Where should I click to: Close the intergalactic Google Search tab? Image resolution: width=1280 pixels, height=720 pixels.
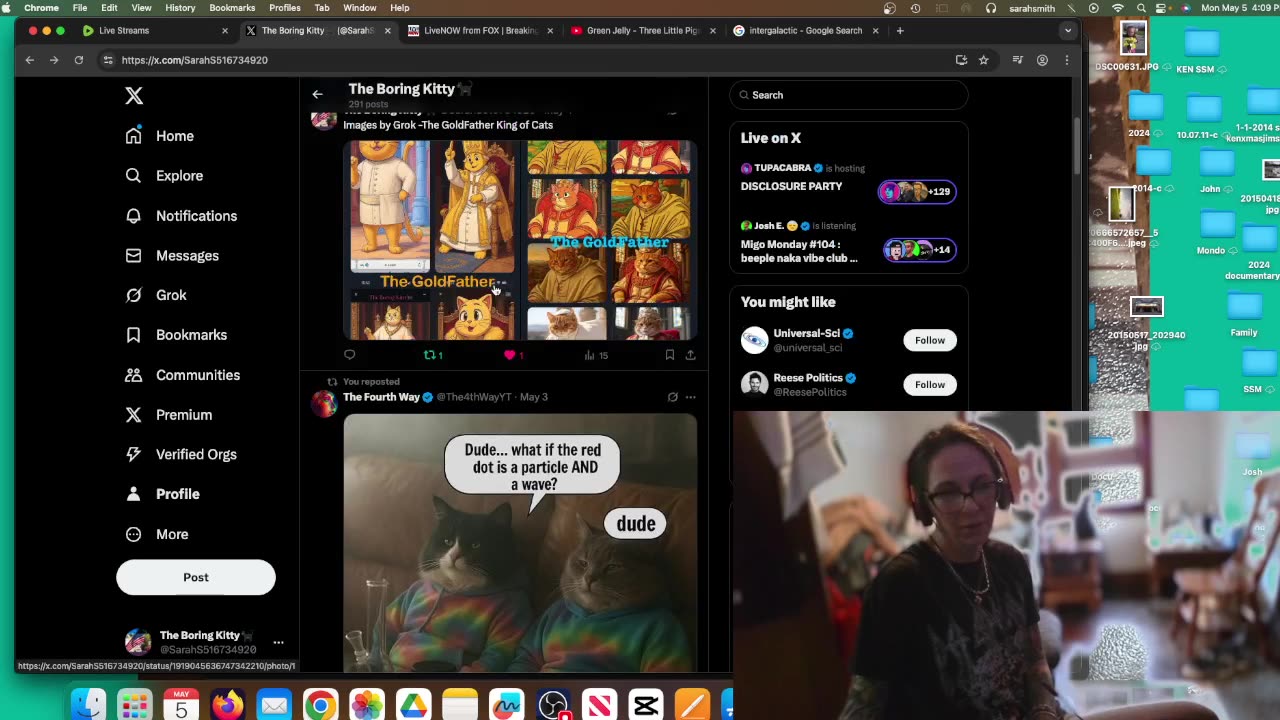875,31
